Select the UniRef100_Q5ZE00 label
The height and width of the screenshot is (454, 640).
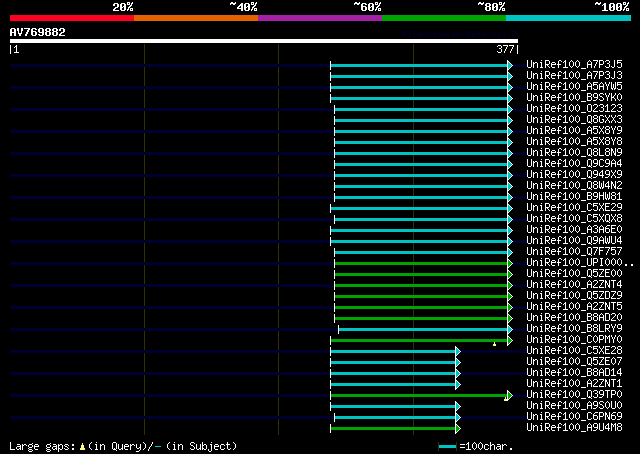tap(574, 274)
